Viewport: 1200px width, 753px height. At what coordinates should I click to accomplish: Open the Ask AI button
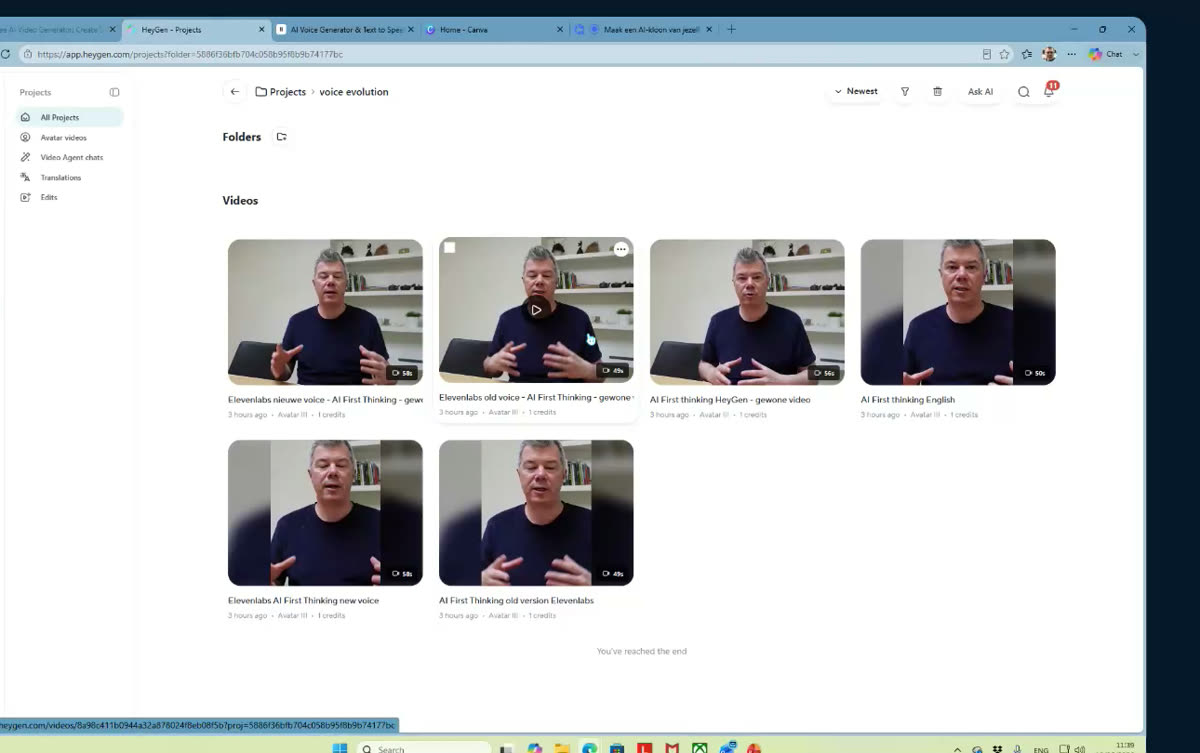[x=980, y=92]
